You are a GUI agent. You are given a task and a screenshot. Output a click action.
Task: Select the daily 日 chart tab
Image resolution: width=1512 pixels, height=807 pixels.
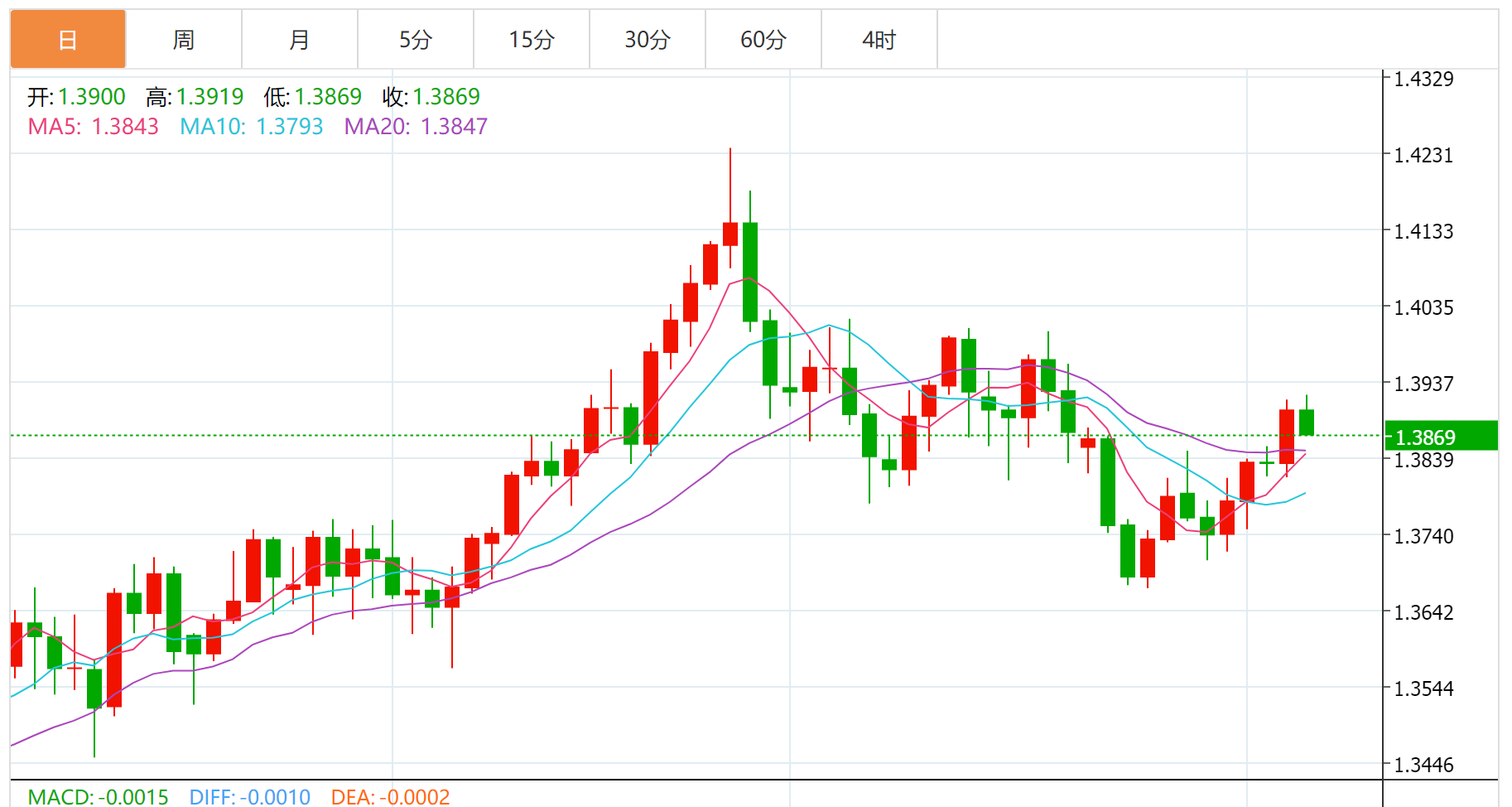[68, 39]
